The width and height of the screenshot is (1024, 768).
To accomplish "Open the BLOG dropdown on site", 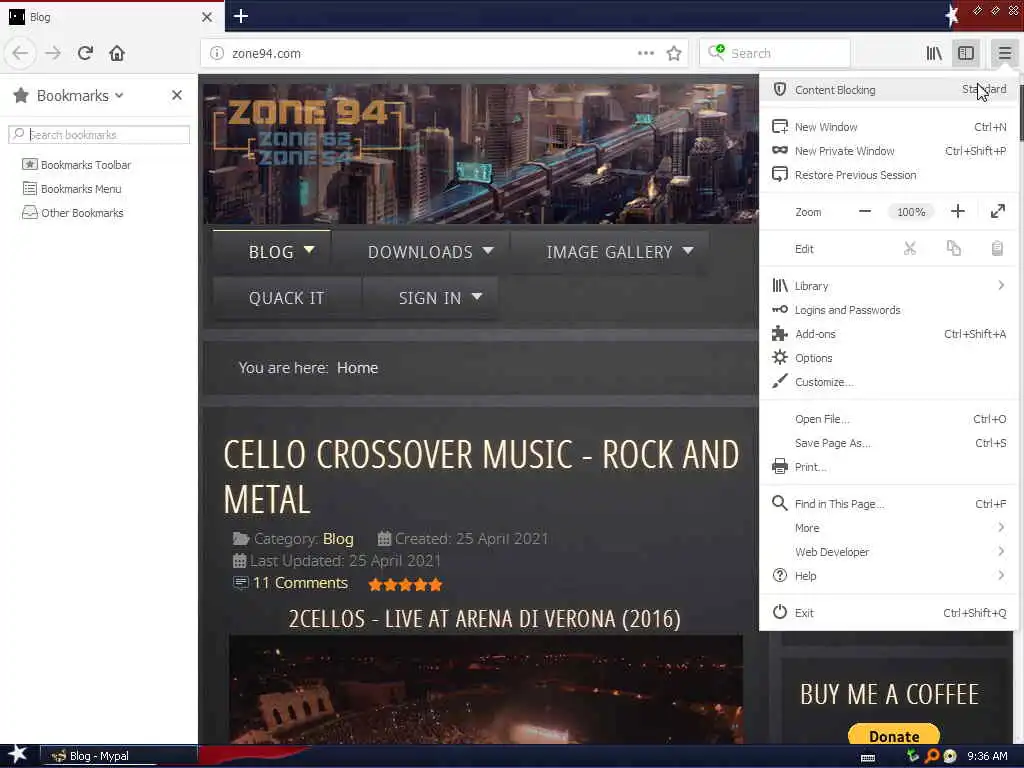I will (x=272, y=251).
